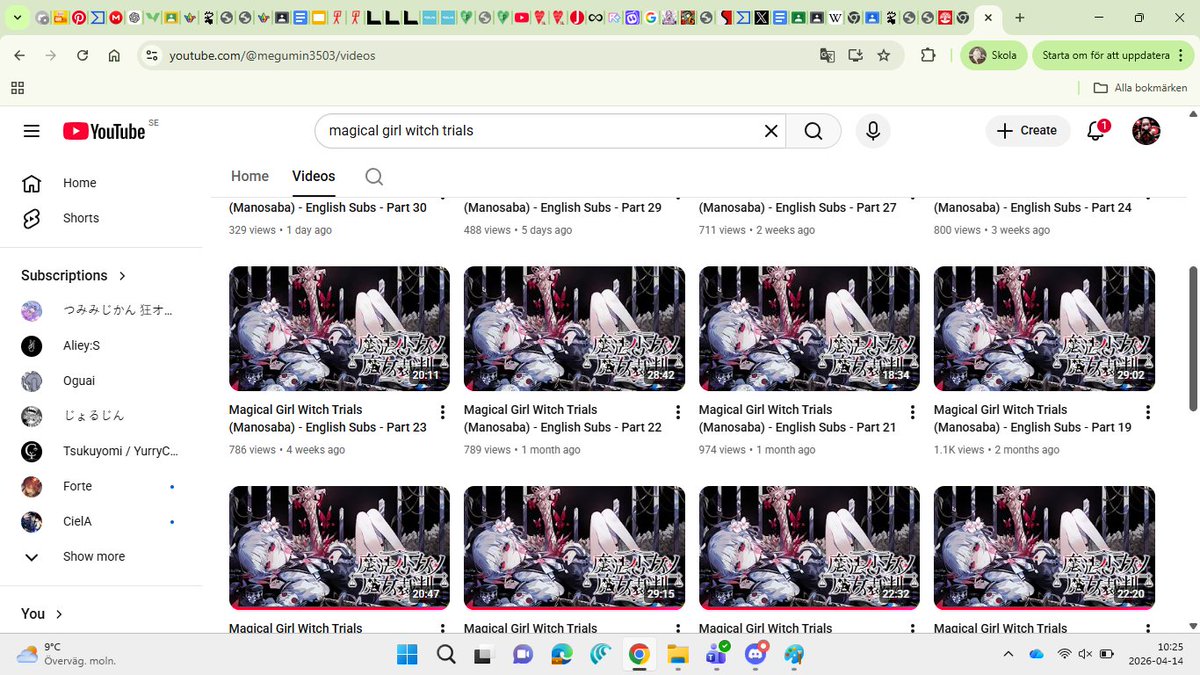Open the account avatar menu
The height and width of the screenshot is (675, 1200).
[x=1146, y=131]
